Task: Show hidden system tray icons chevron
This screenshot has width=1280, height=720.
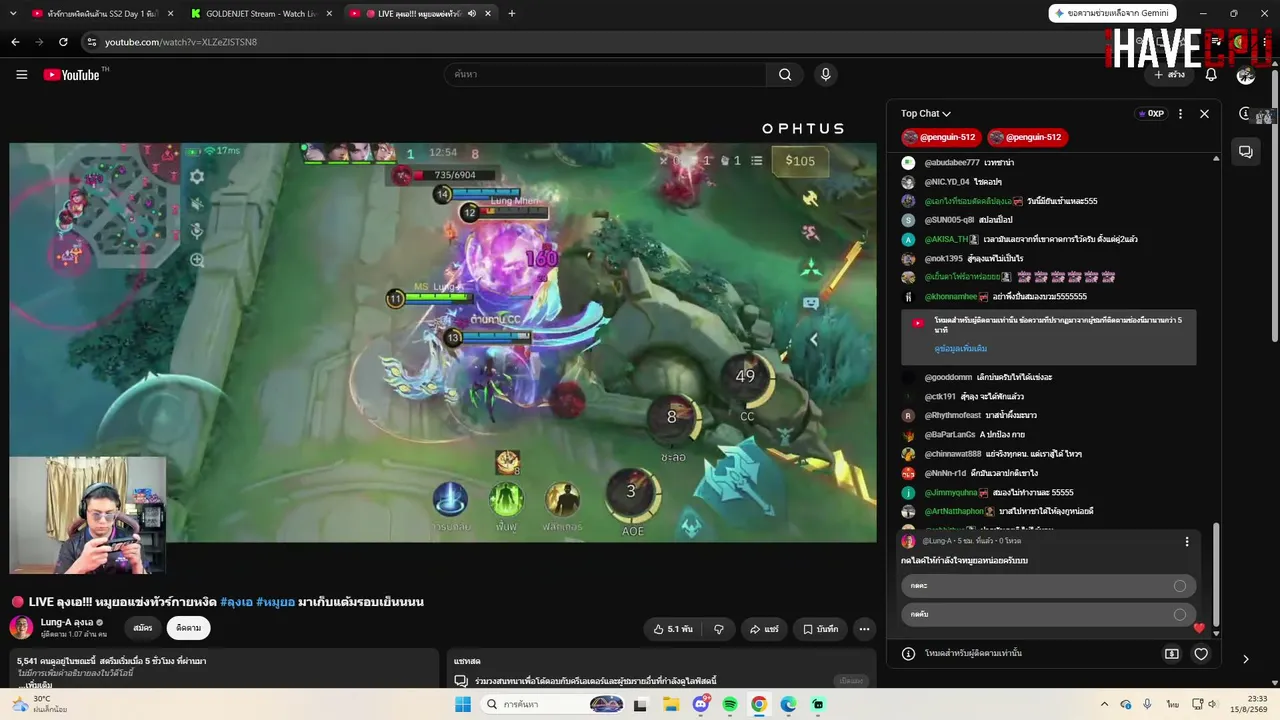Action: [x=1104, y=705]
